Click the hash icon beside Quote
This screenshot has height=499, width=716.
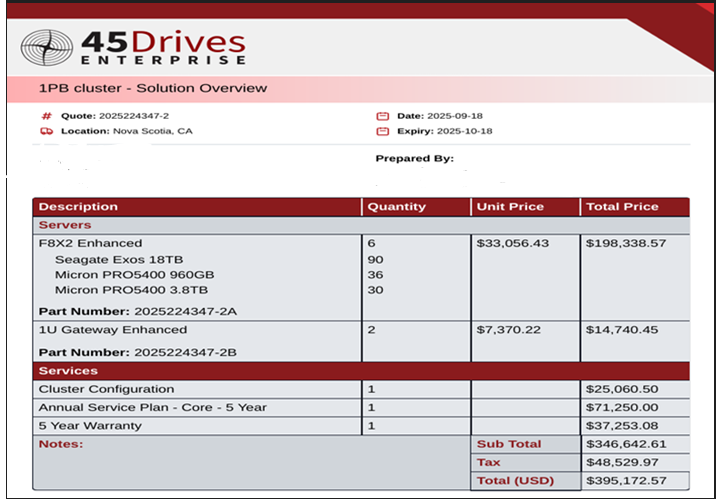[47, 116]
